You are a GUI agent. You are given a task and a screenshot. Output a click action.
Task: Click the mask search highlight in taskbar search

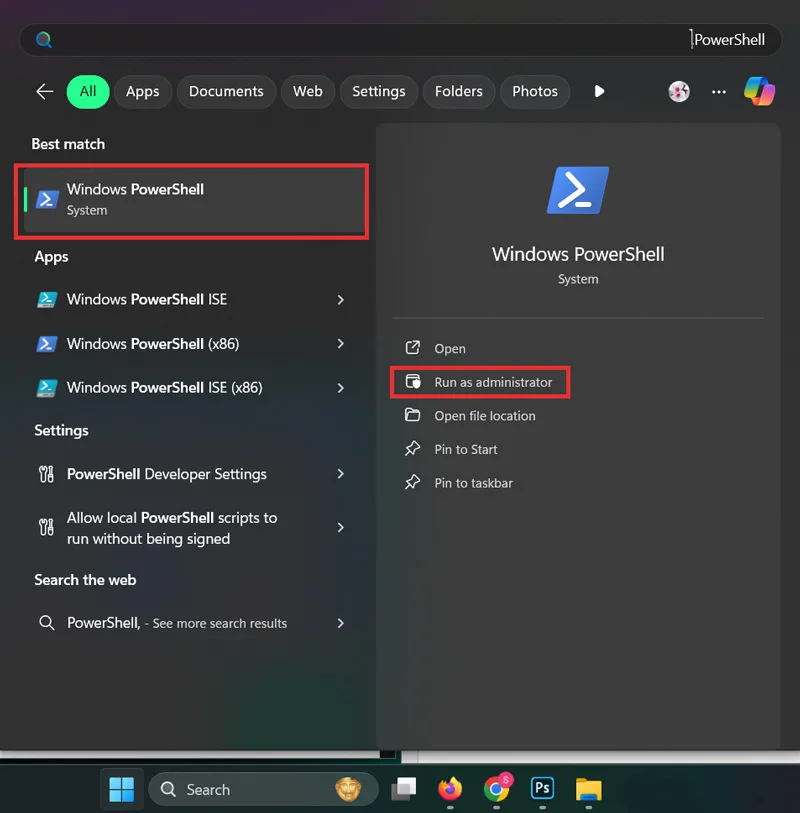[x=348, y=789]
